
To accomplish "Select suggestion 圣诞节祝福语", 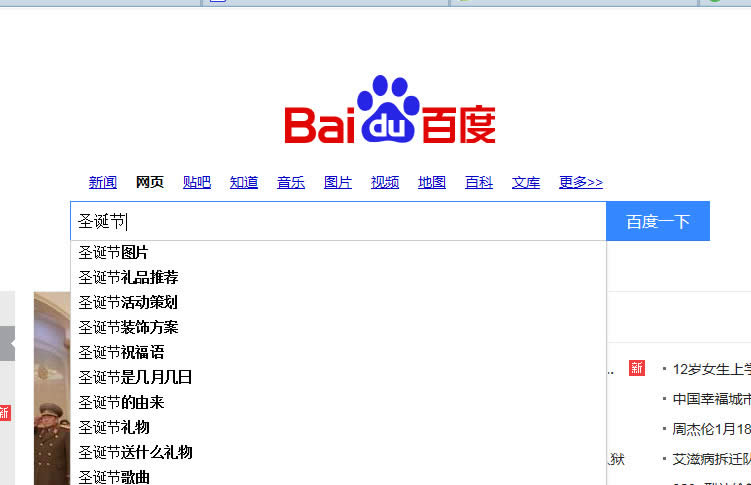I will (121, 352).
